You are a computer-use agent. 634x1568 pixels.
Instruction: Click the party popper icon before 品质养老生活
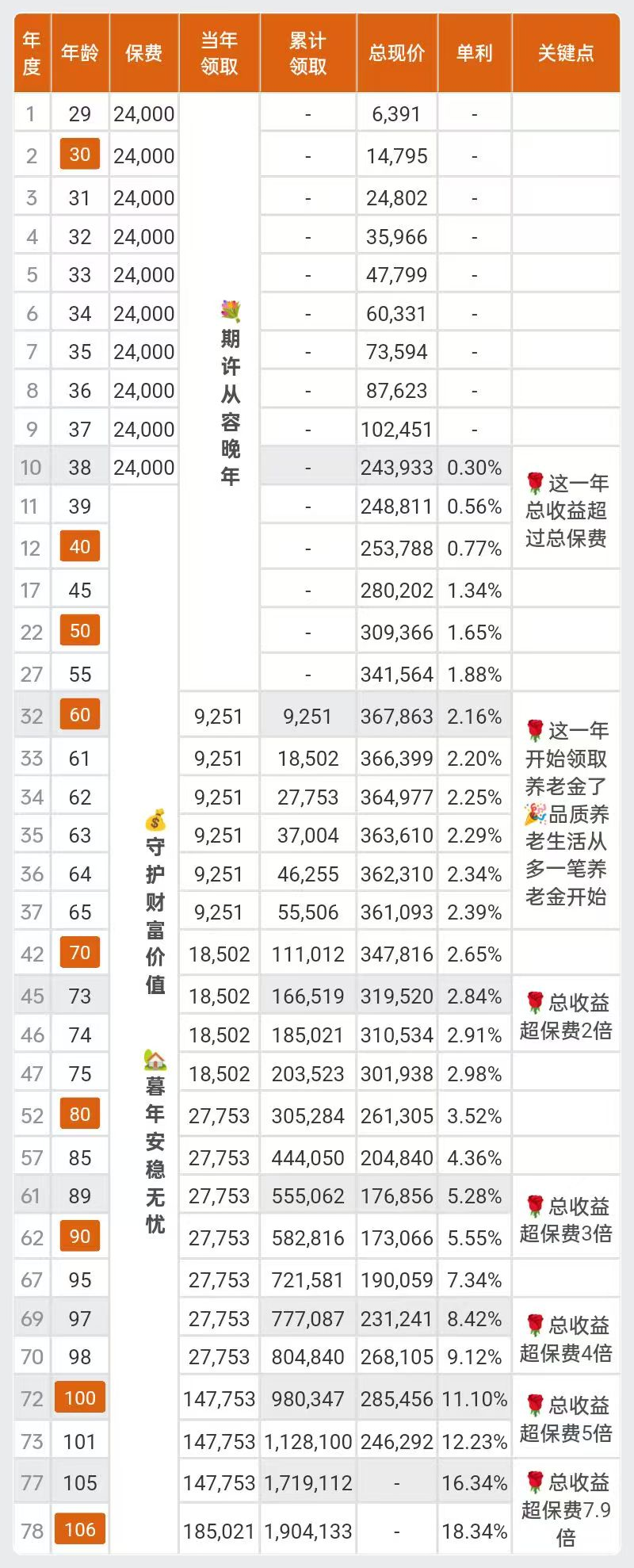coord(536,814)
